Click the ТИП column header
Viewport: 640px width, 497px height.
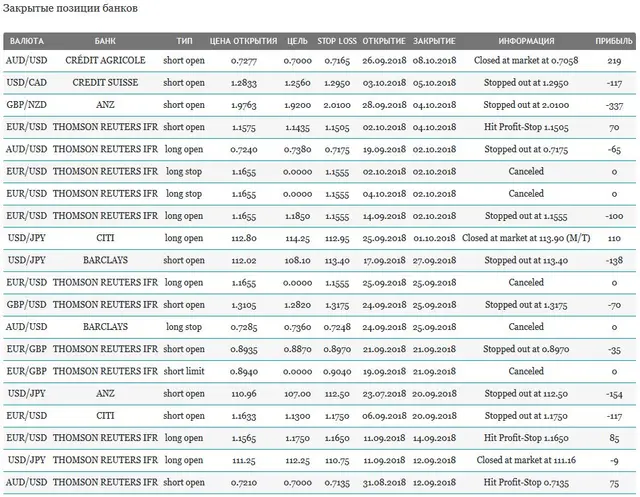tap(184, 41)
